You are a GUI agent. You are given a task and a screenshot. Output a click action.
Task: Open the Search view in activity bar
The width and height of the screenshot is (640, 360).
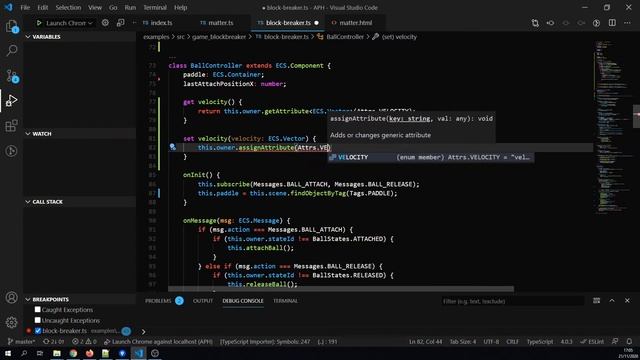pos(11,51)
